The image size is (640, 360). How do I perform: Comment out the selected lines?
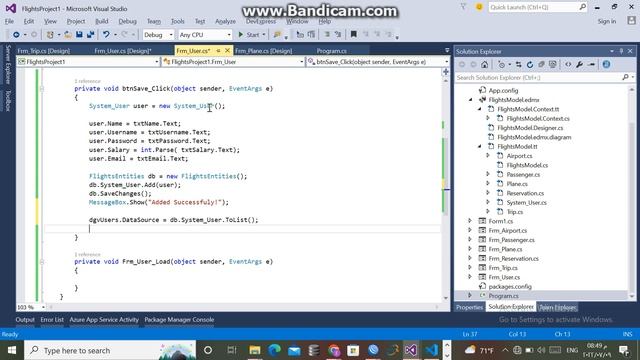point(327,35)
